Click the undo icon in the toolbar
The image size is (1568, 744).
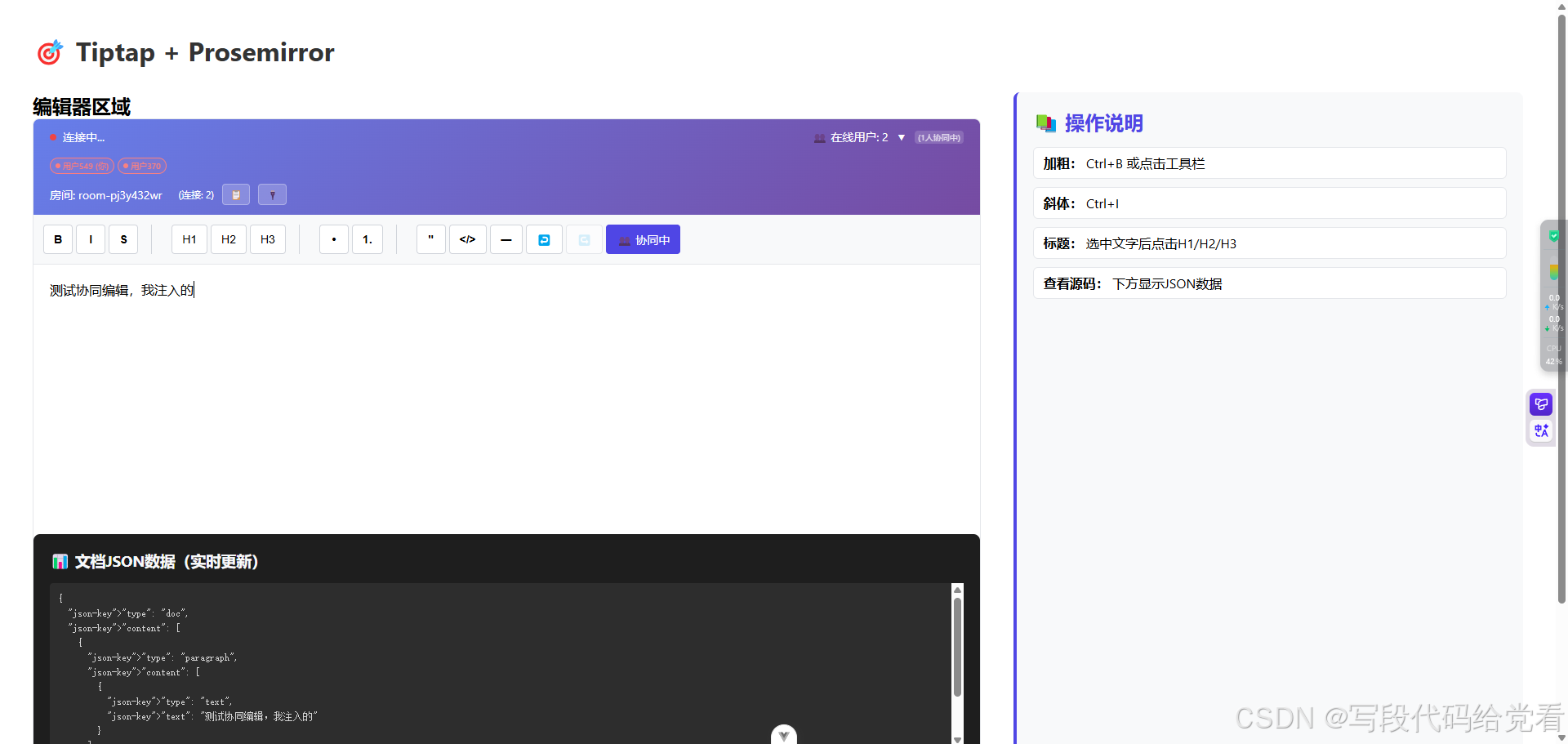(544, 239)
